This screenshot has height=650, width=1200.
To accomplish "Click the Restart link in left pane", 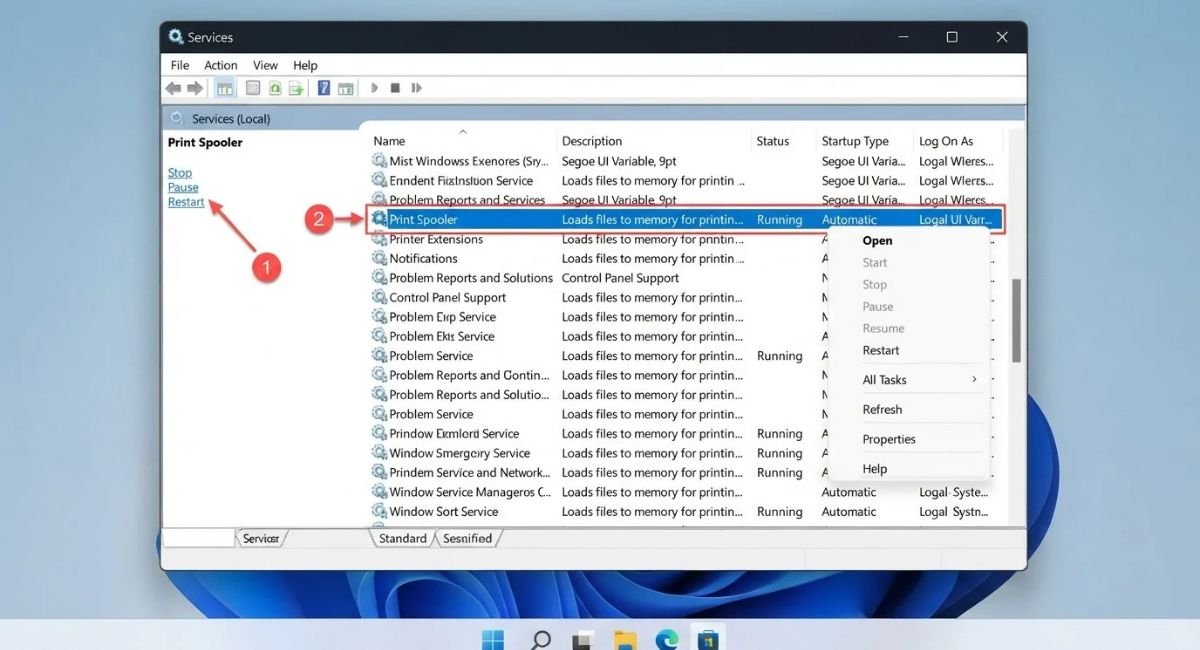I will coord(186,202).
